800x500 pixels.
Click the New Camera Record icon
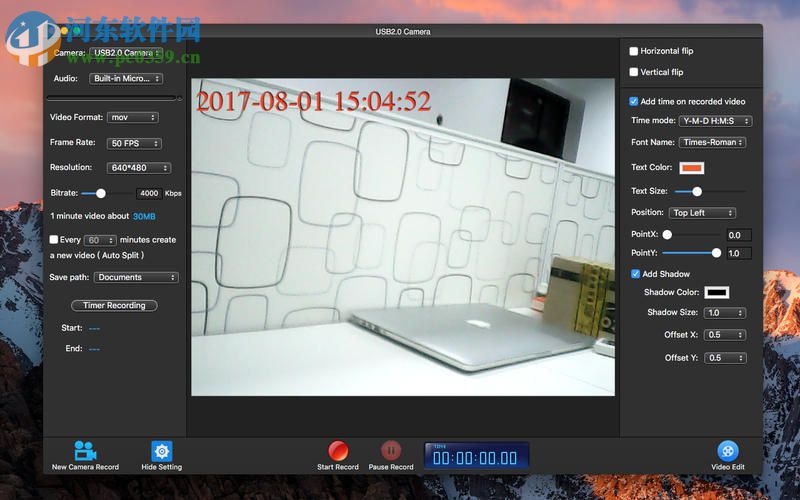pyautogui.click(x=85, y=451)
